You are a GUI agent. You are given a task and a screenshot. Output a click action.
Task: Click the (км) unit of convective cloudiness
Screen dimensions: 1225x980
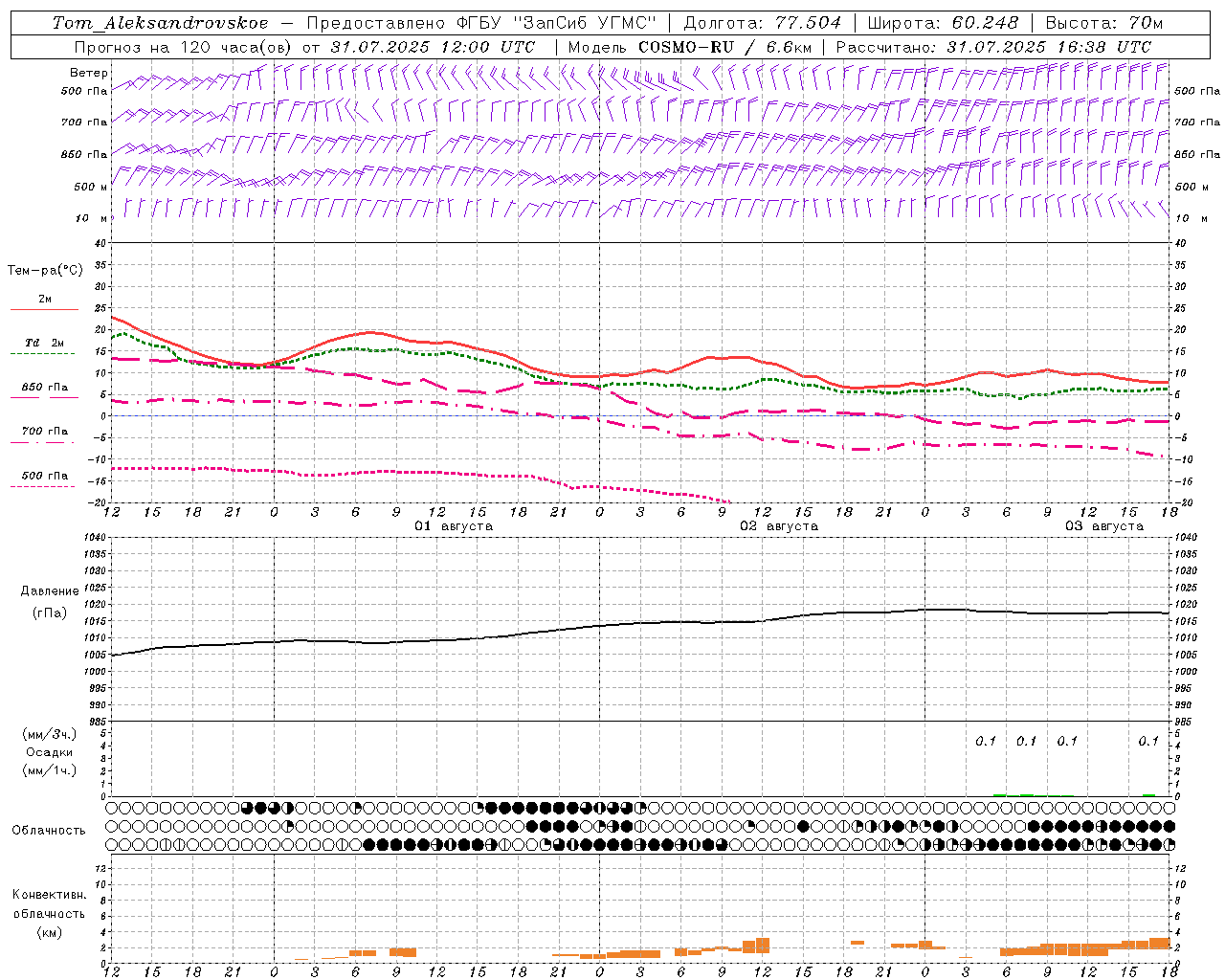(x=49, y=932)
